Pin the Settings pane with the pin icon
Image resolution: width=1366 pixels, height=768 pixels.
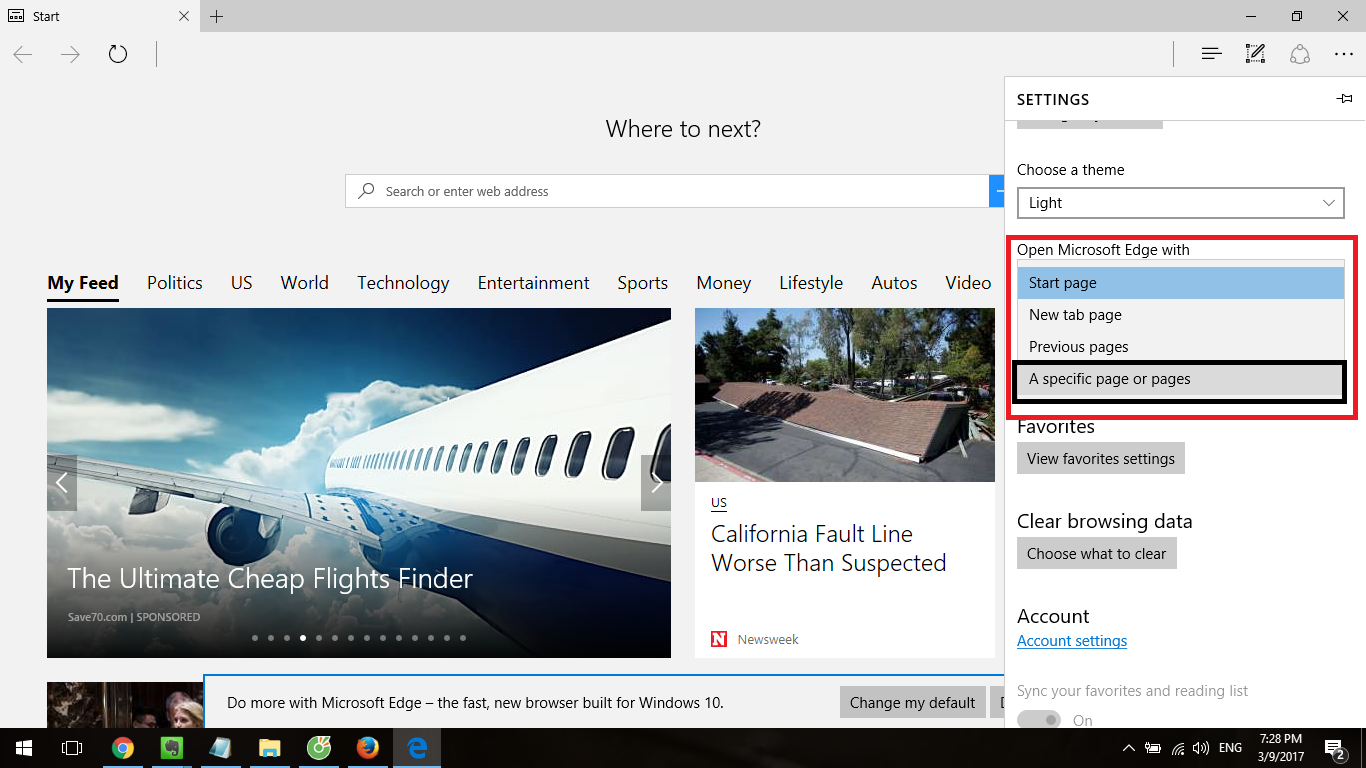(1344, 99)
